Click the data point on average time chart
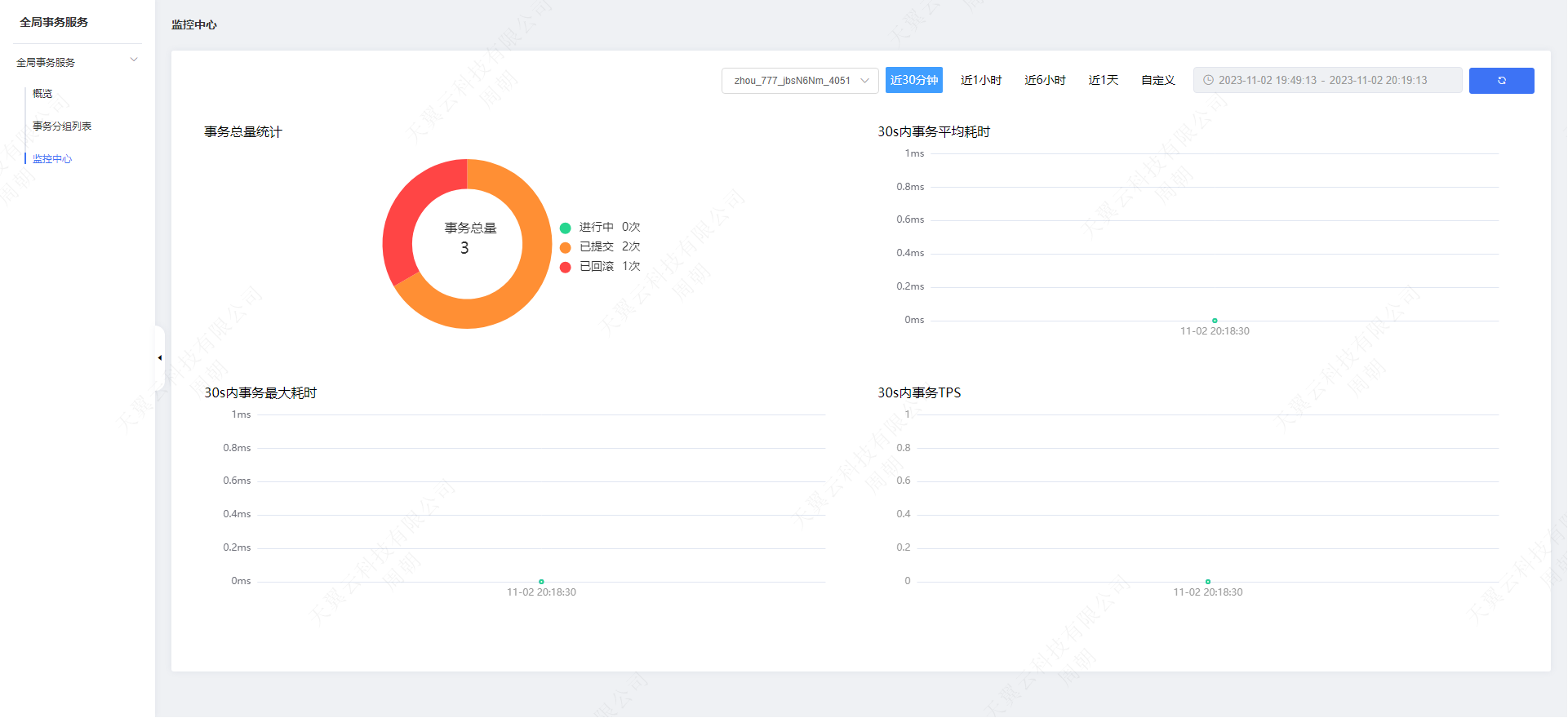Screen dimensions: 1568x718 click(1215, 321)
